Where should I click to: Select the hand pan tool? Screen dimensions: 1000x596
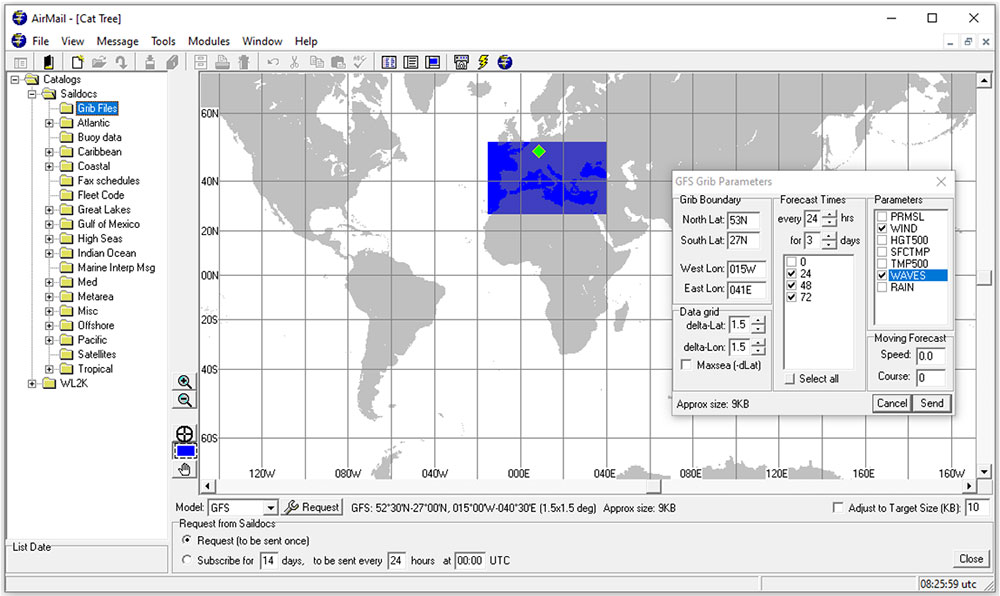pos(184,469)
